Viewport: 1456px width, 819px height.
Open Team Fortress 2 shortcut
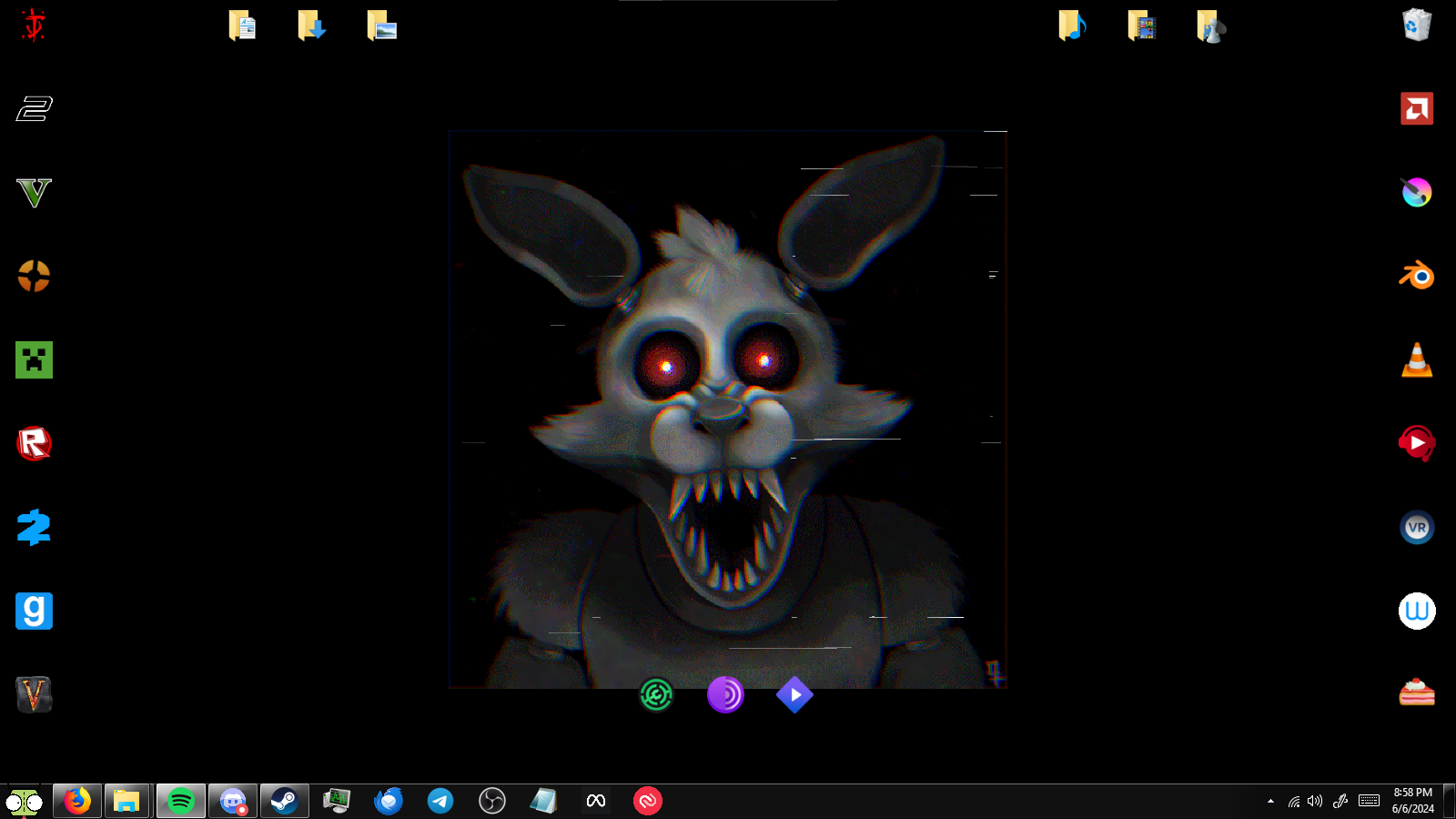point(33,278)
